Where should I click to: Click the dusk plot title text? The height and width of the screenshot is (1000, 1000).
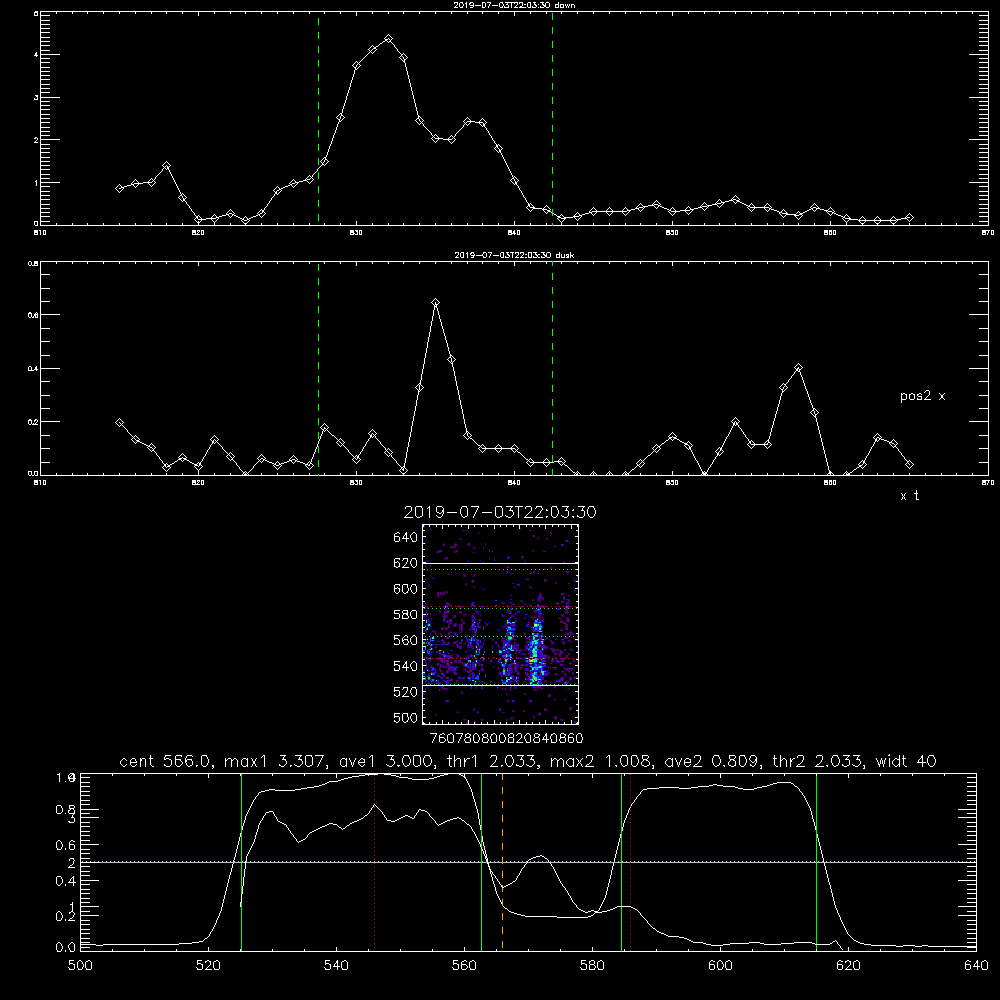[x=514, y=255]
